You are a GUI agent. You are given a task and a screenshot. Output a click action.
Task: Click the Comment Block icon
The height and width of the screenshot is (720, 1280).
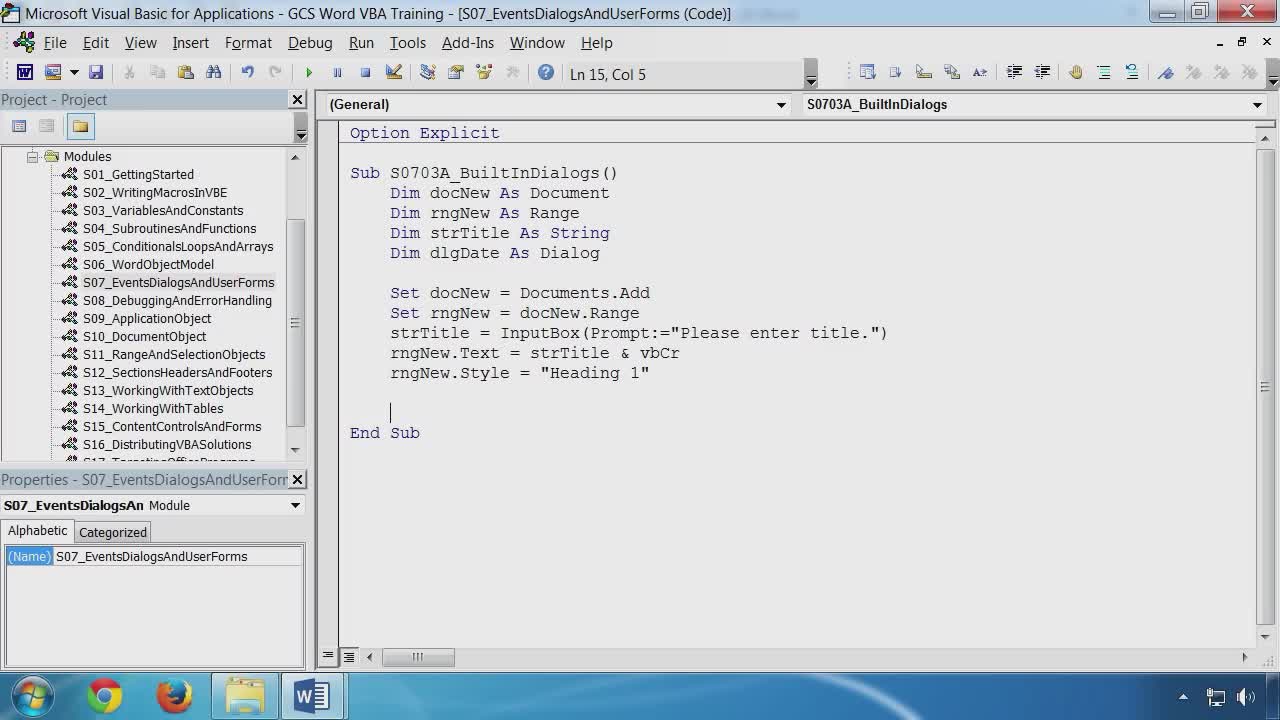tap(1104, 72)
